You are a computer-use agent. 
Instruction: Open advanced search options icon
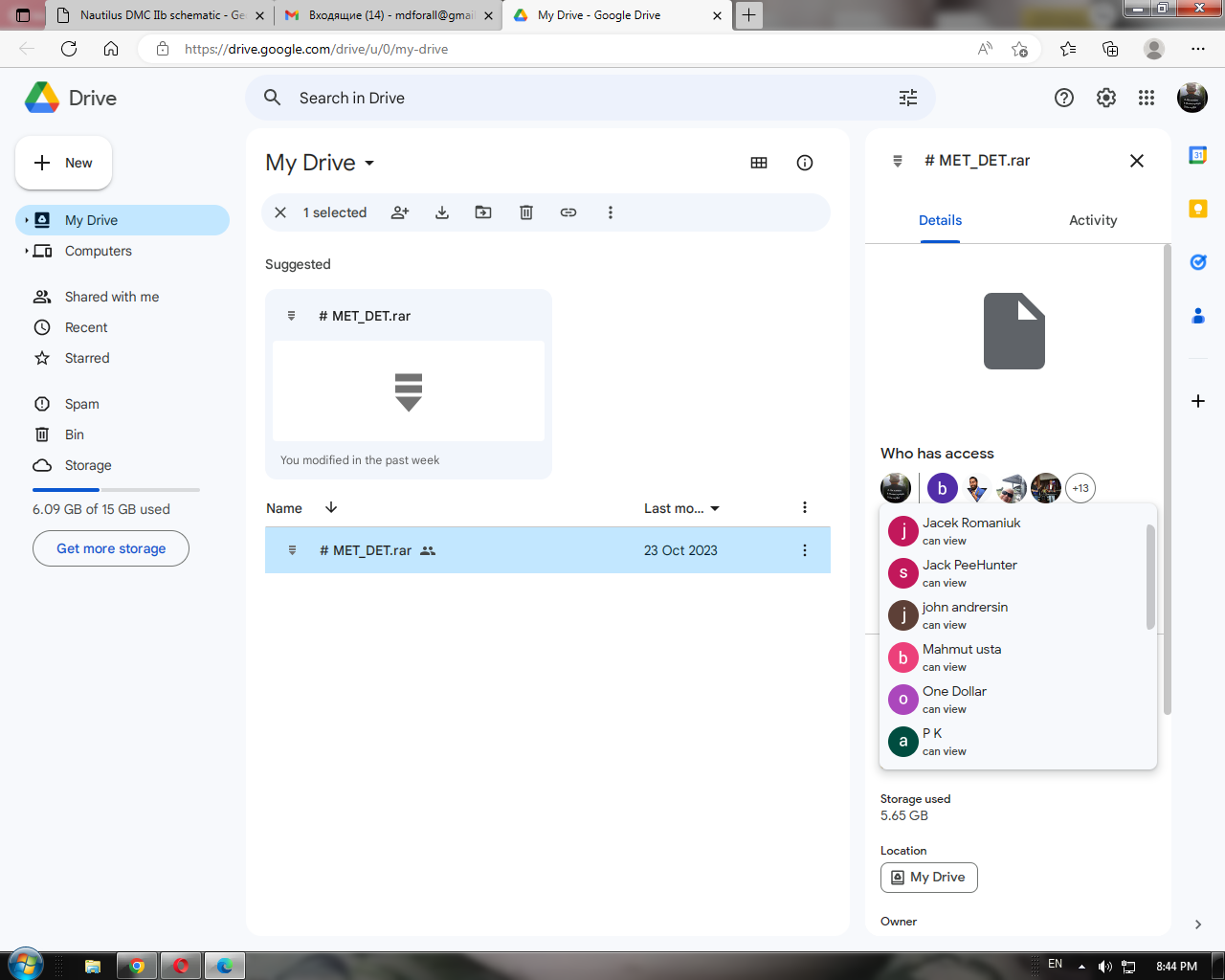click(x=908, y=98)
